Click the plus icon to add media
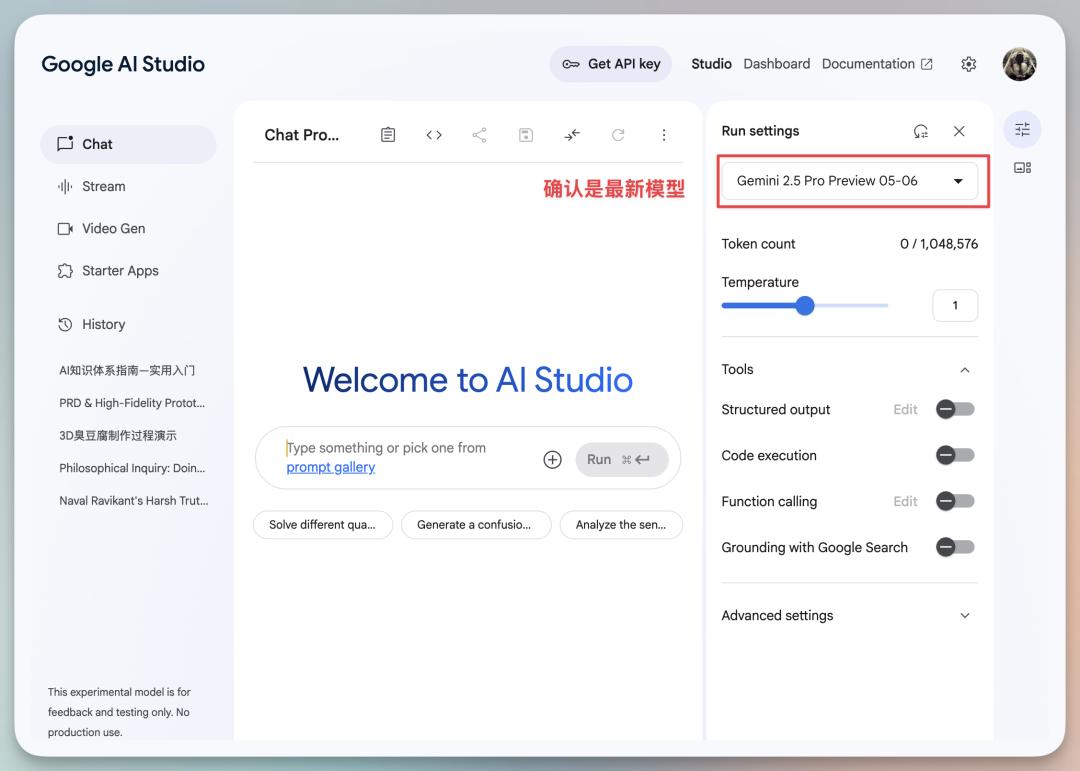The image size is (1080, 771). (552, 460)
